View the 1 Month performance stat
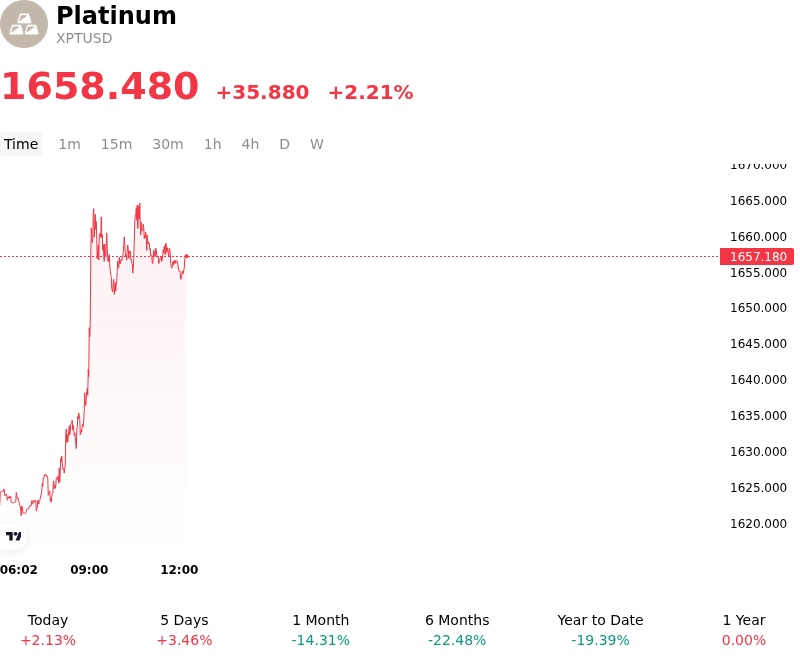The height and width of the screenshot is (660, 800). 320,630
